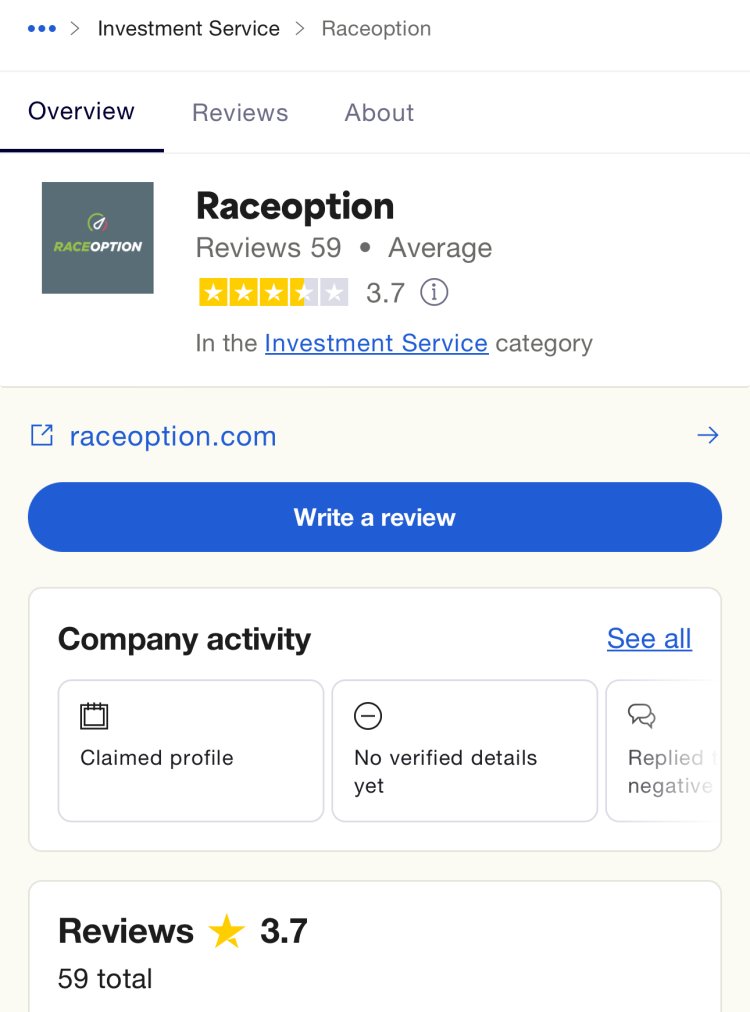Switch to the About tab
The height and width of the screenshot is (1012, 750).
(379, 112)
